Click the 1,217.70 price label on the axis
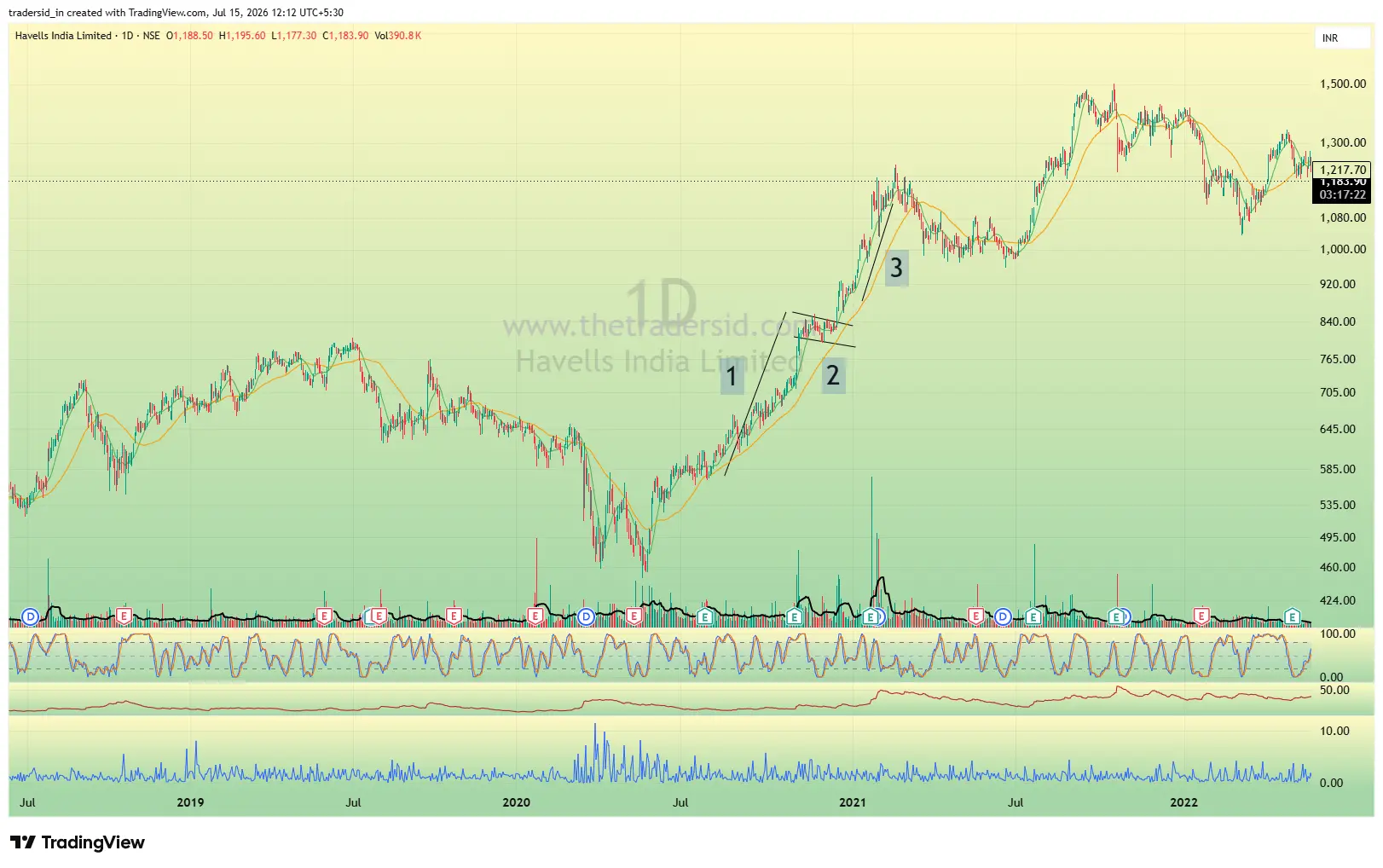 (x=1342, y=170)
